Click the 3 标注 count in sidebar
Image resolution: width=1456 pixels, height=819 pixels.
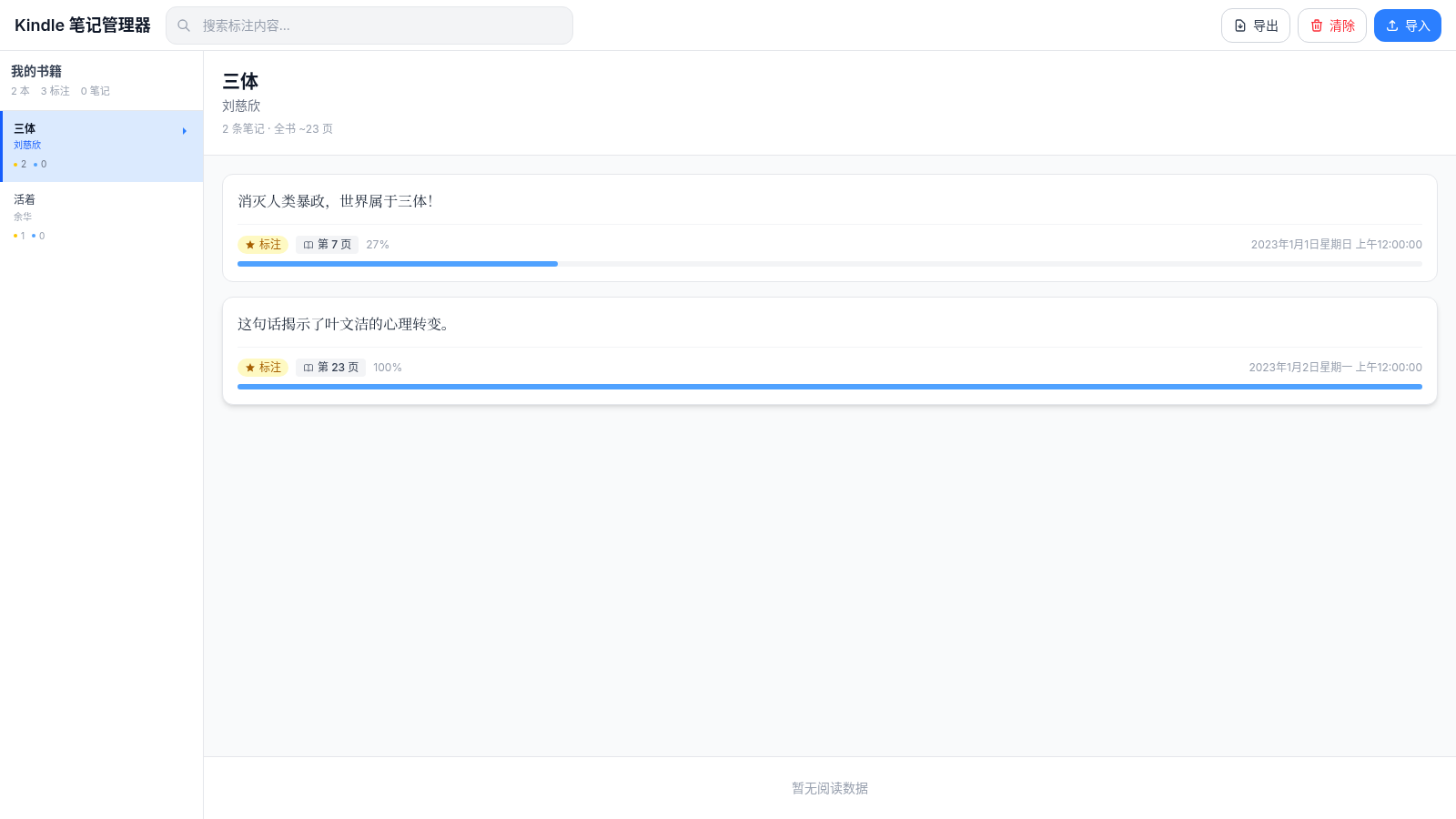(x=56, y=91)
